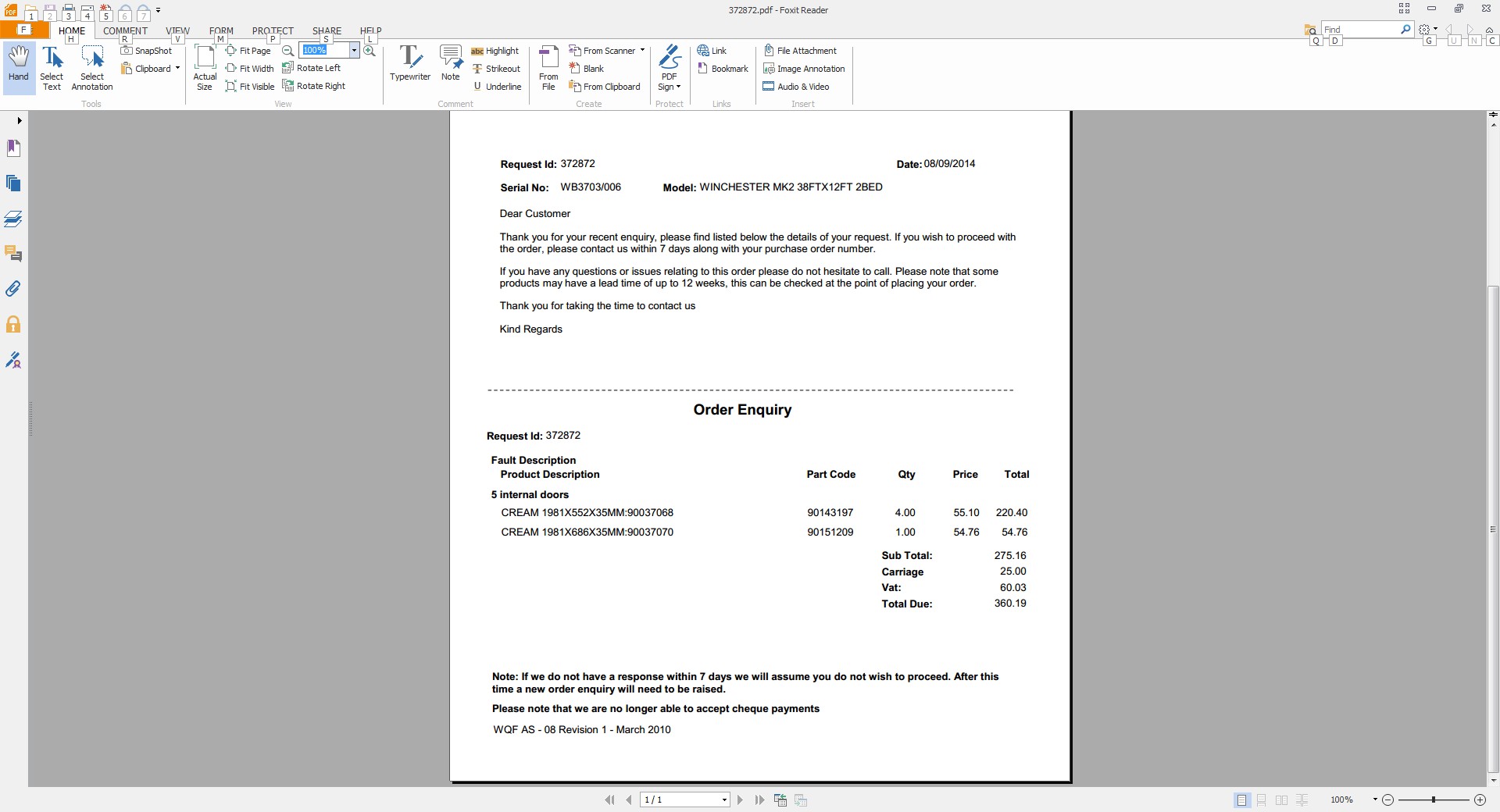Open the Bookmarks panel in the sidebar
The height and width of the screenshot is (812, 1500).
(x=13, y=148)
